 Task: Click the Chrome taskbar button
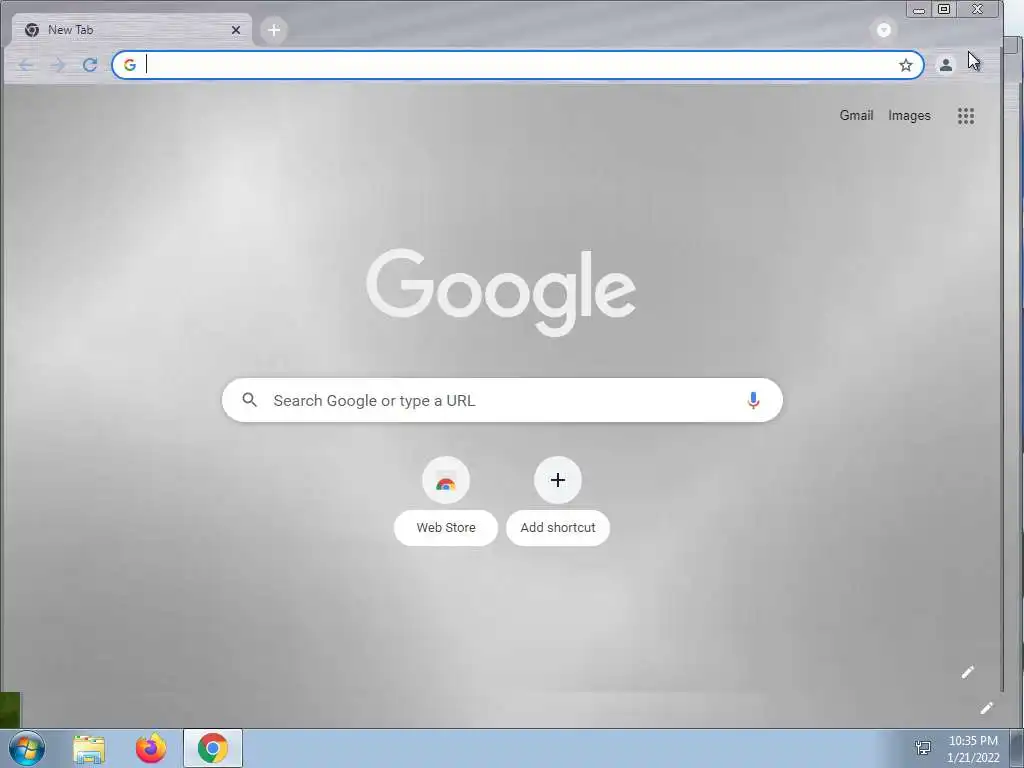coord(213,748)
